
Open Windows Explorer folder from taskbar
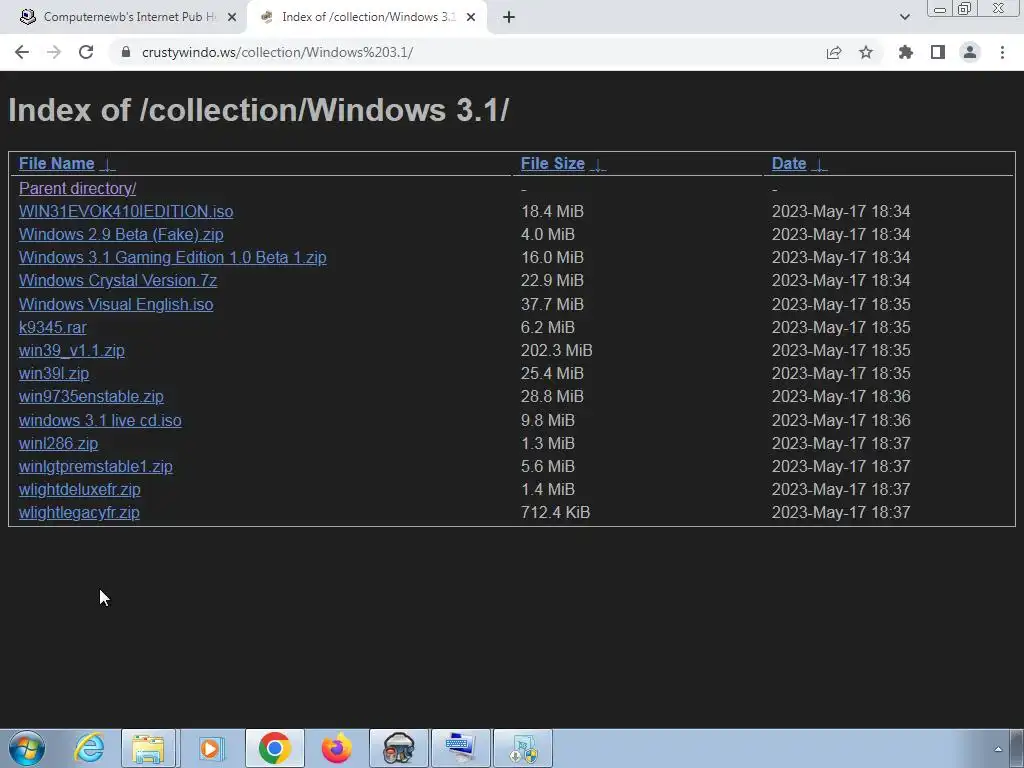[148, 748]
